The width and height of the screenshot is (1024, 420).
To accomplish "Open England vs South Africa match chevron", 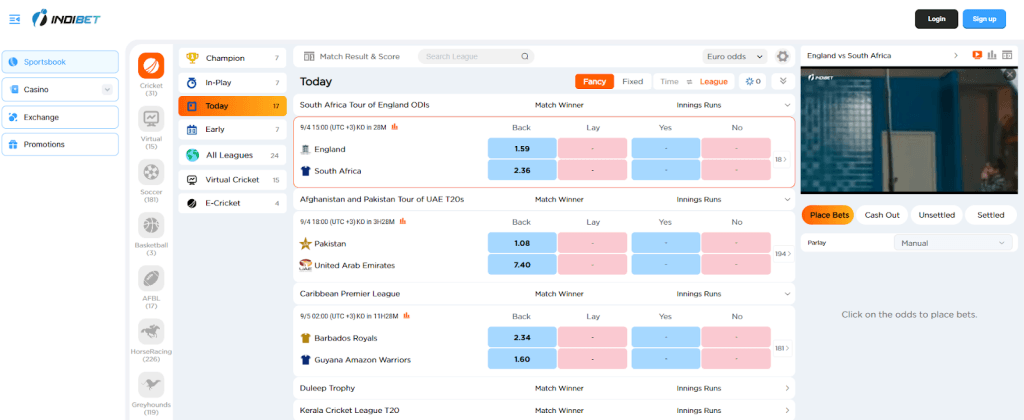I will [956, 56].
